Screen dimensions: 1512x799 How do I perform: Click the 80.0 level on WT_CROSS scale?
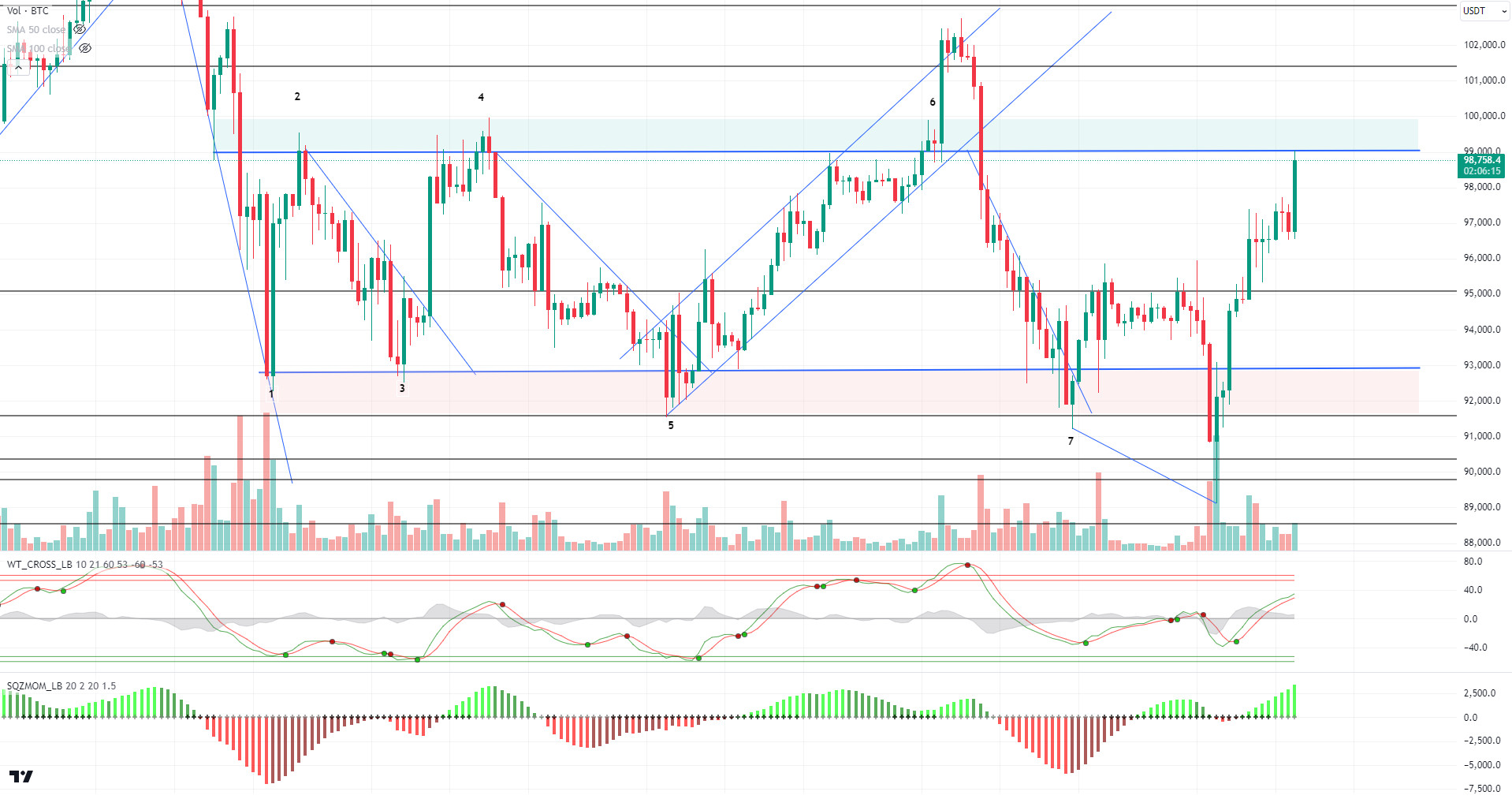point(1473,562)
